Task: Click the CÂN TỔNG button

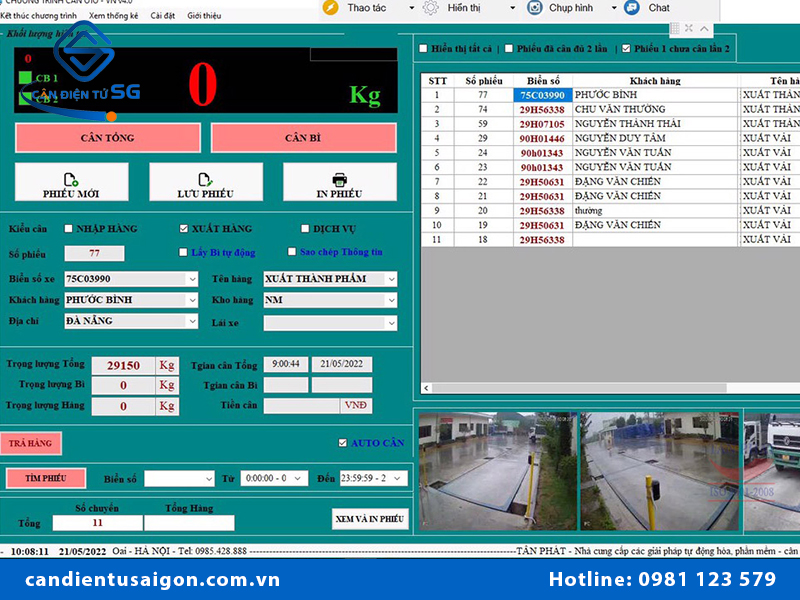Action: click(108, 138)
